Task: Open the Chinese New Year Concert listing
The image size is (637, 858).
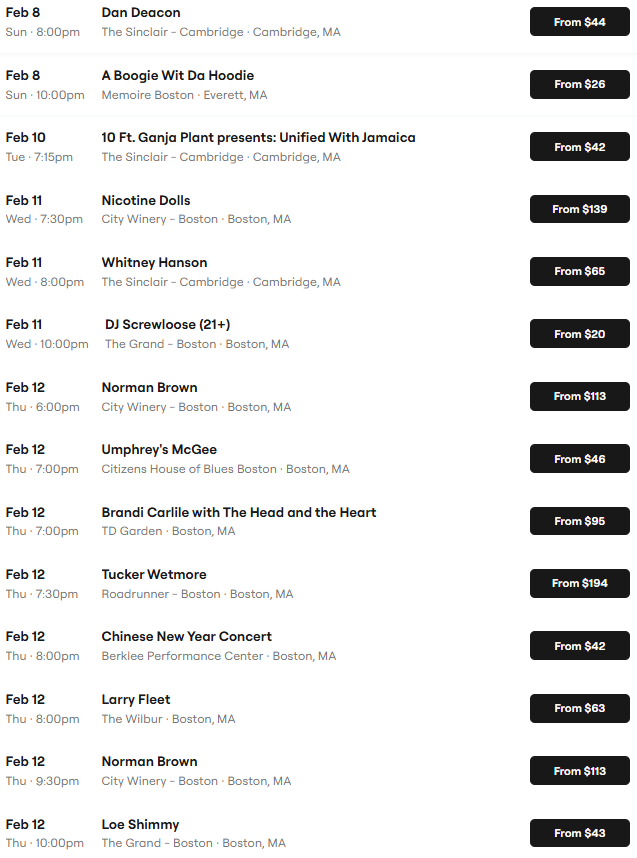Action: click(x=187, y=637)
